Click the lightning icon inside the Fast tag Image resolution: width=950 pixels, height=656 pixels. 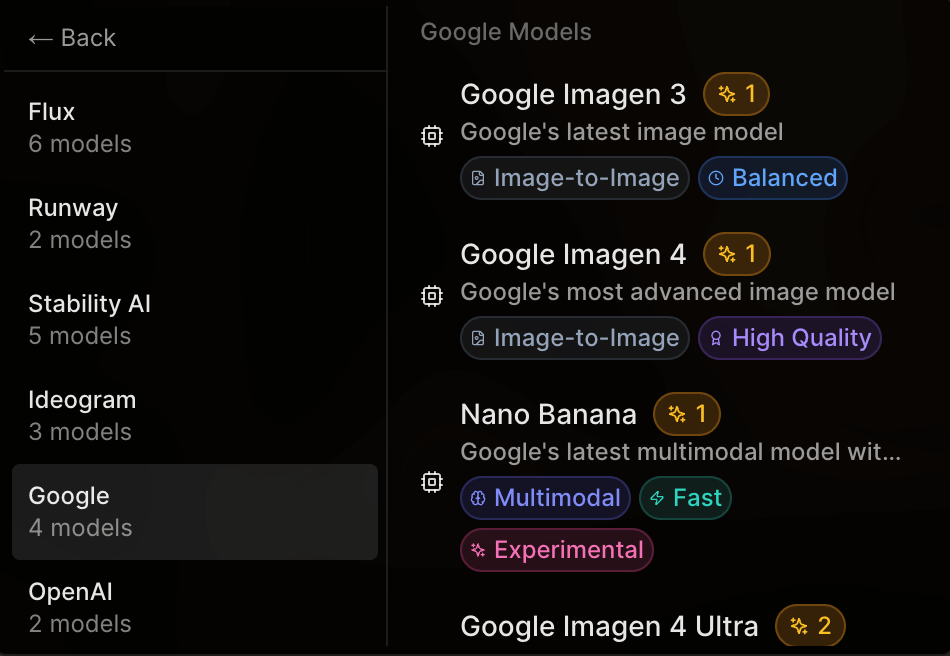[x=660, y=498]
